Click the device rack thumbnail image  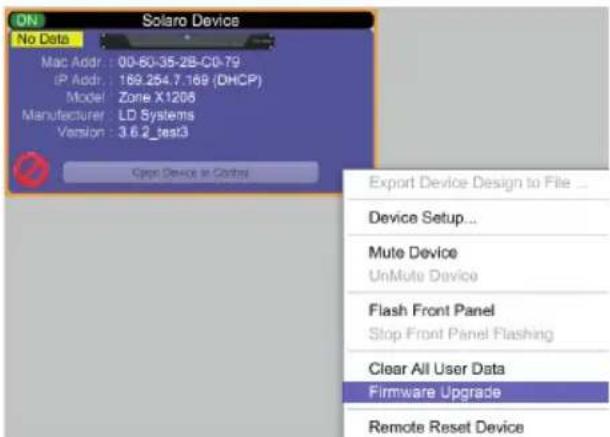(x=188, y=41)
